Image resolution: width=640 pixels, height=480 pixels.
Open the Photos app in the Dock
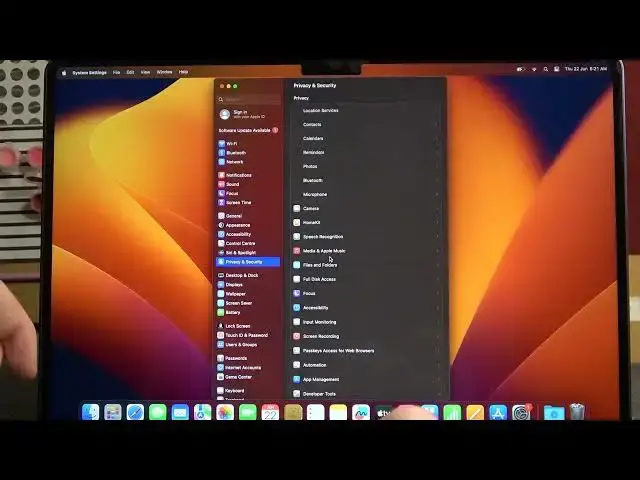click(x=225, y=412)
